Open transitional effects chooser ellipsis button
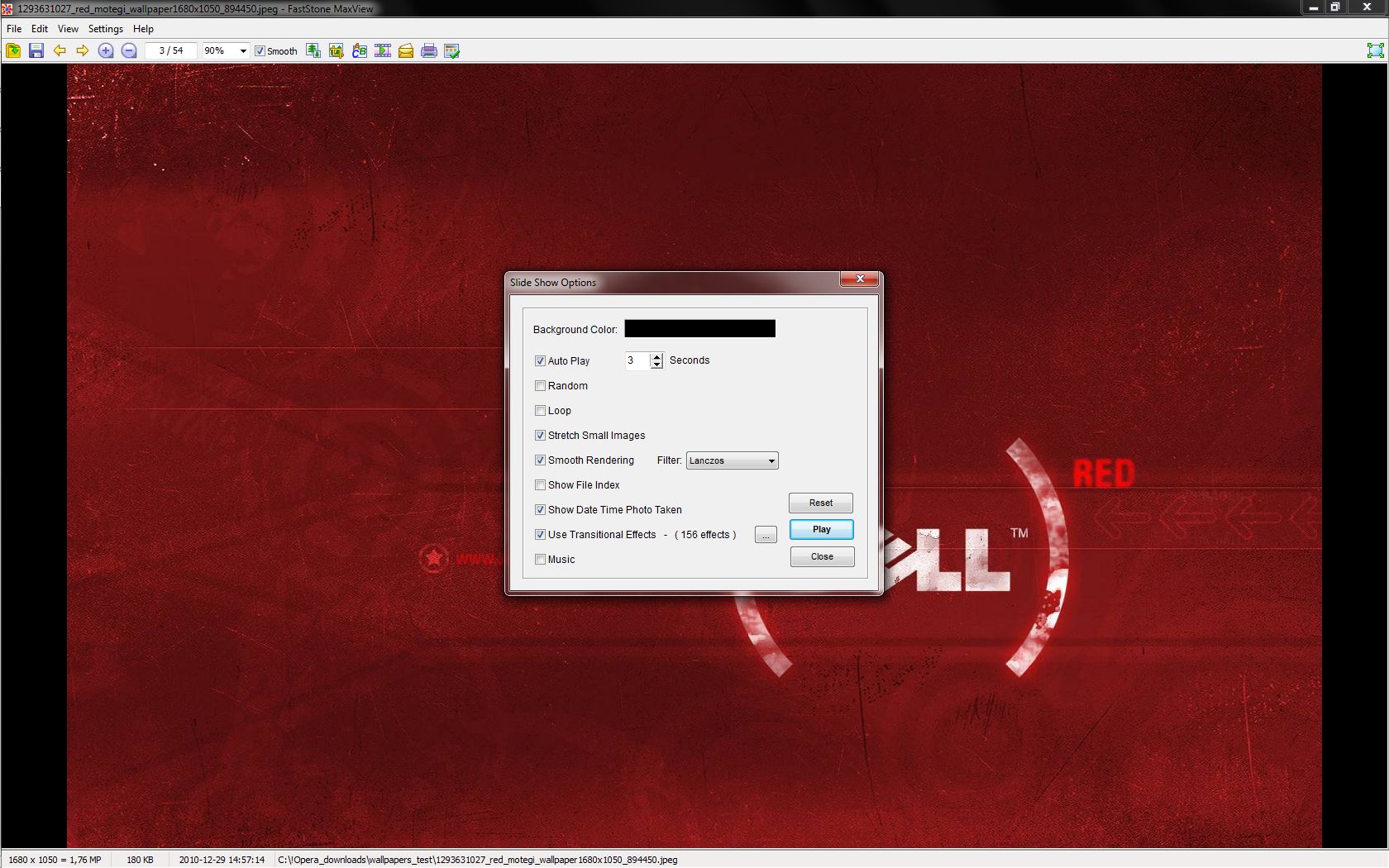 click(x=766, y=536)
